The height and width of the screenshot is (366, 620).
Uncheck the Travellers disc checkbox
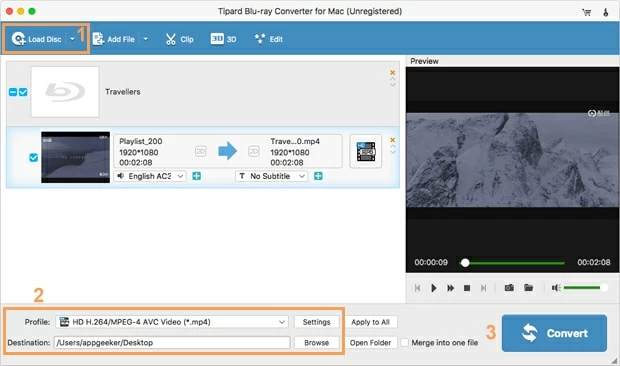23,92
